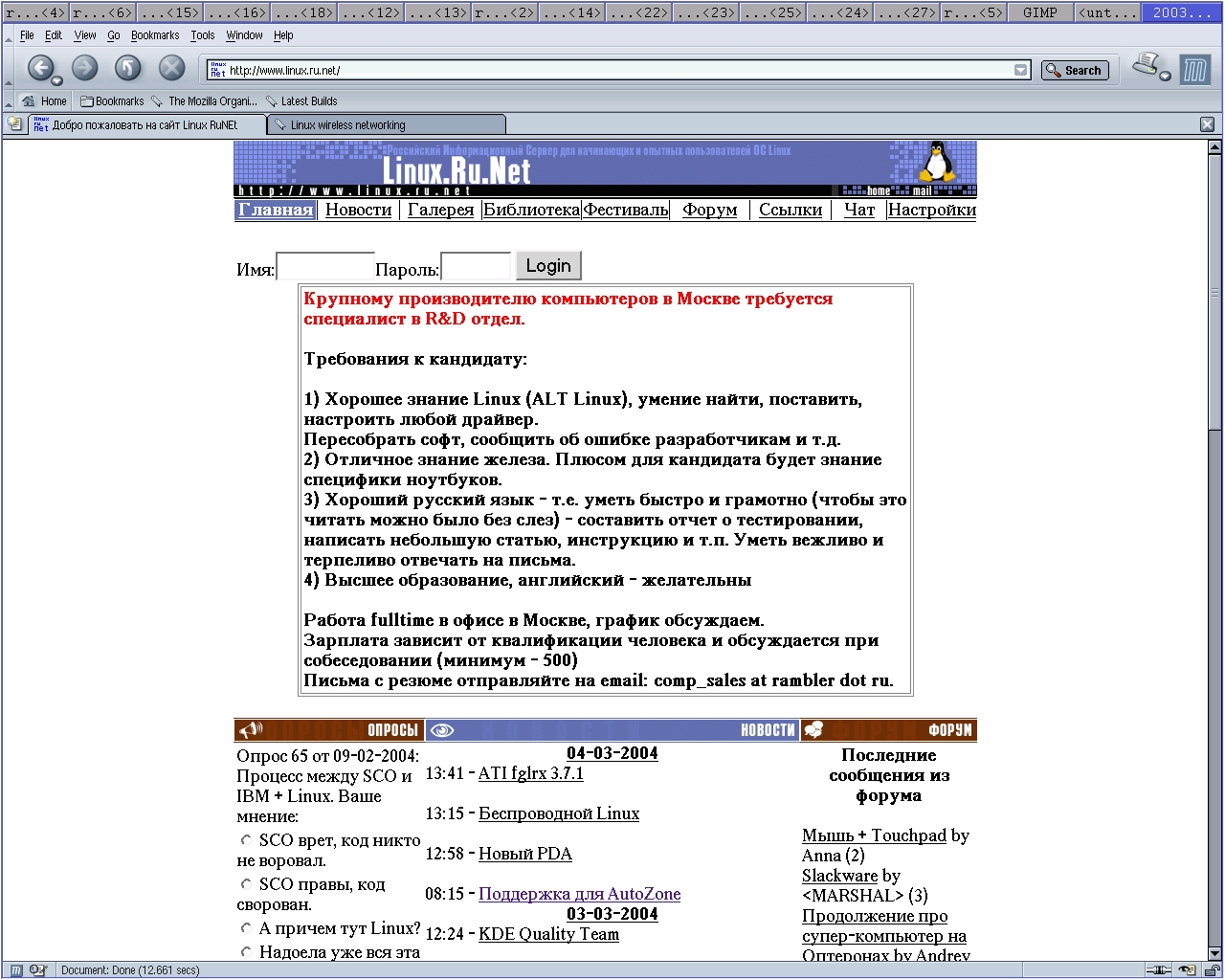Open the 'Новости' site navigation link
1225x980 pixels.
(359, 210)
